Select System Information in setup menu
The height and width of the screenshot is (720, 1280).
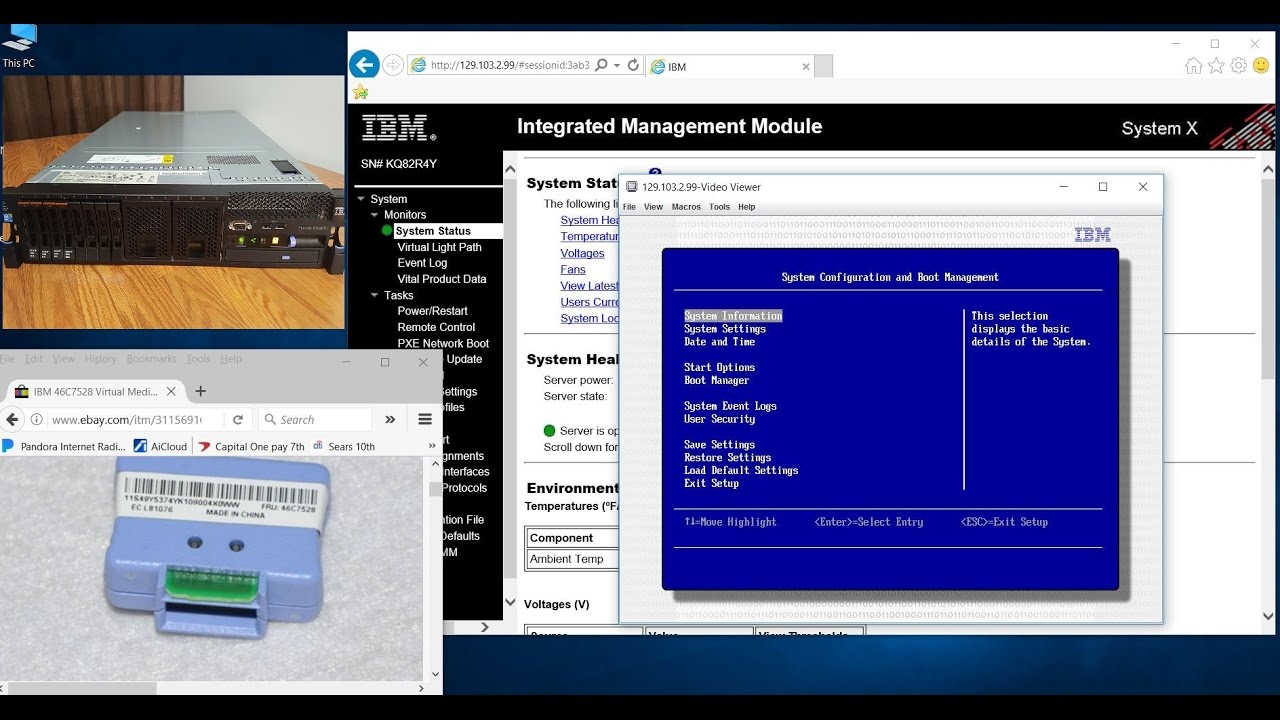pos(733,316)
